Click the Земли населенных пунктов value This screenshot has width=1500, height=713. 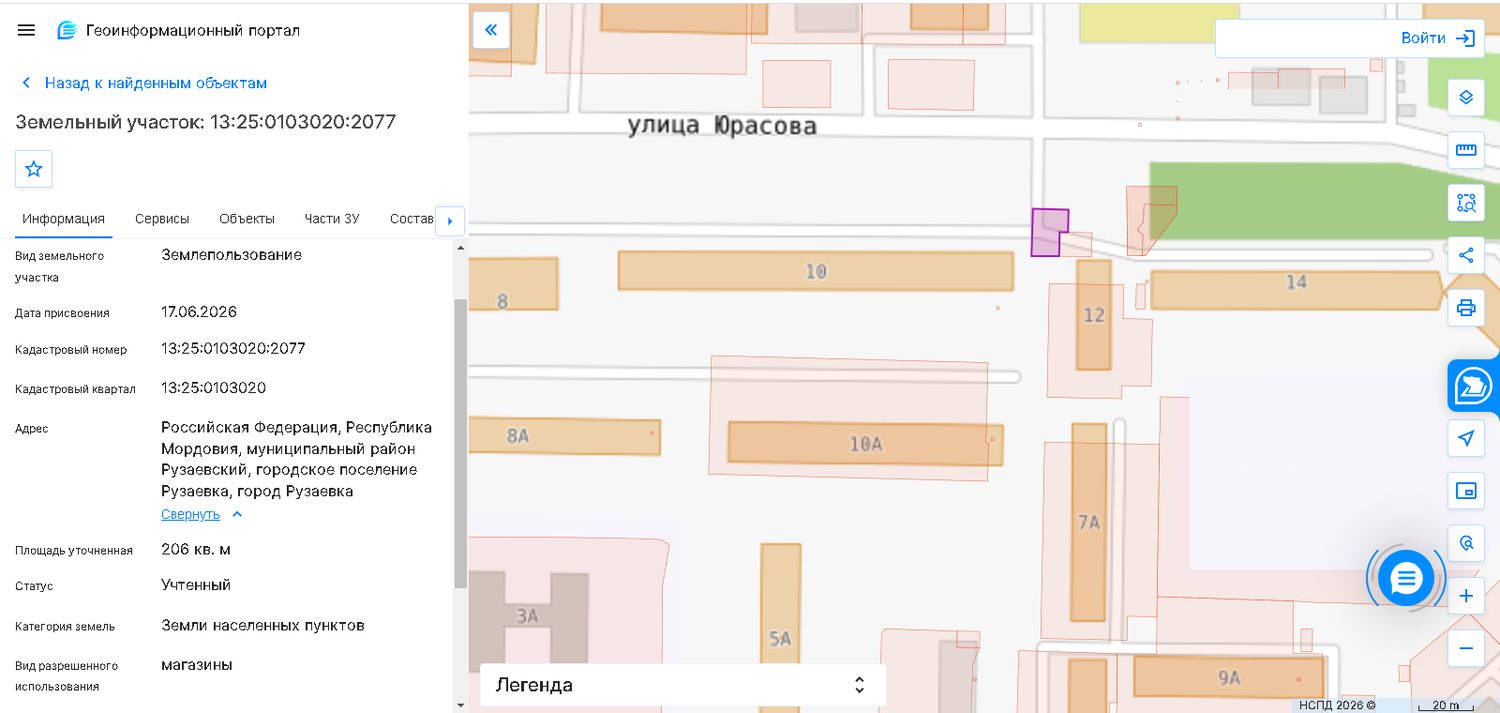click(263, 626)
